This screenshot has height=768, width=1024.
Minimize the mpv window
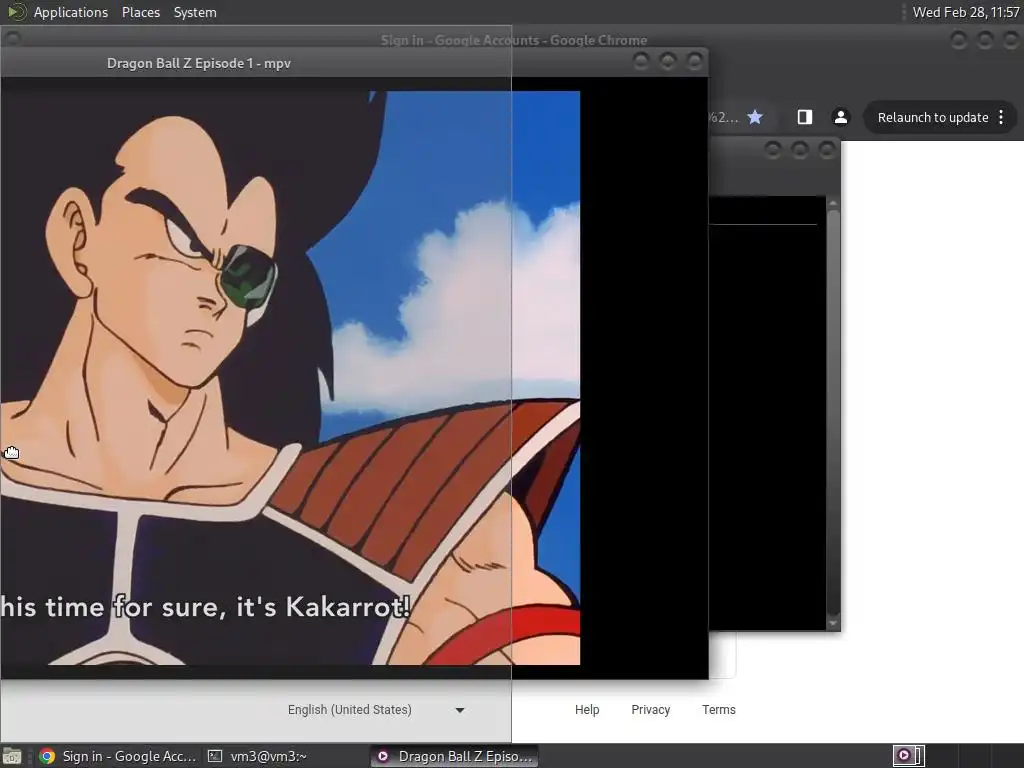[x=641, y=61]
